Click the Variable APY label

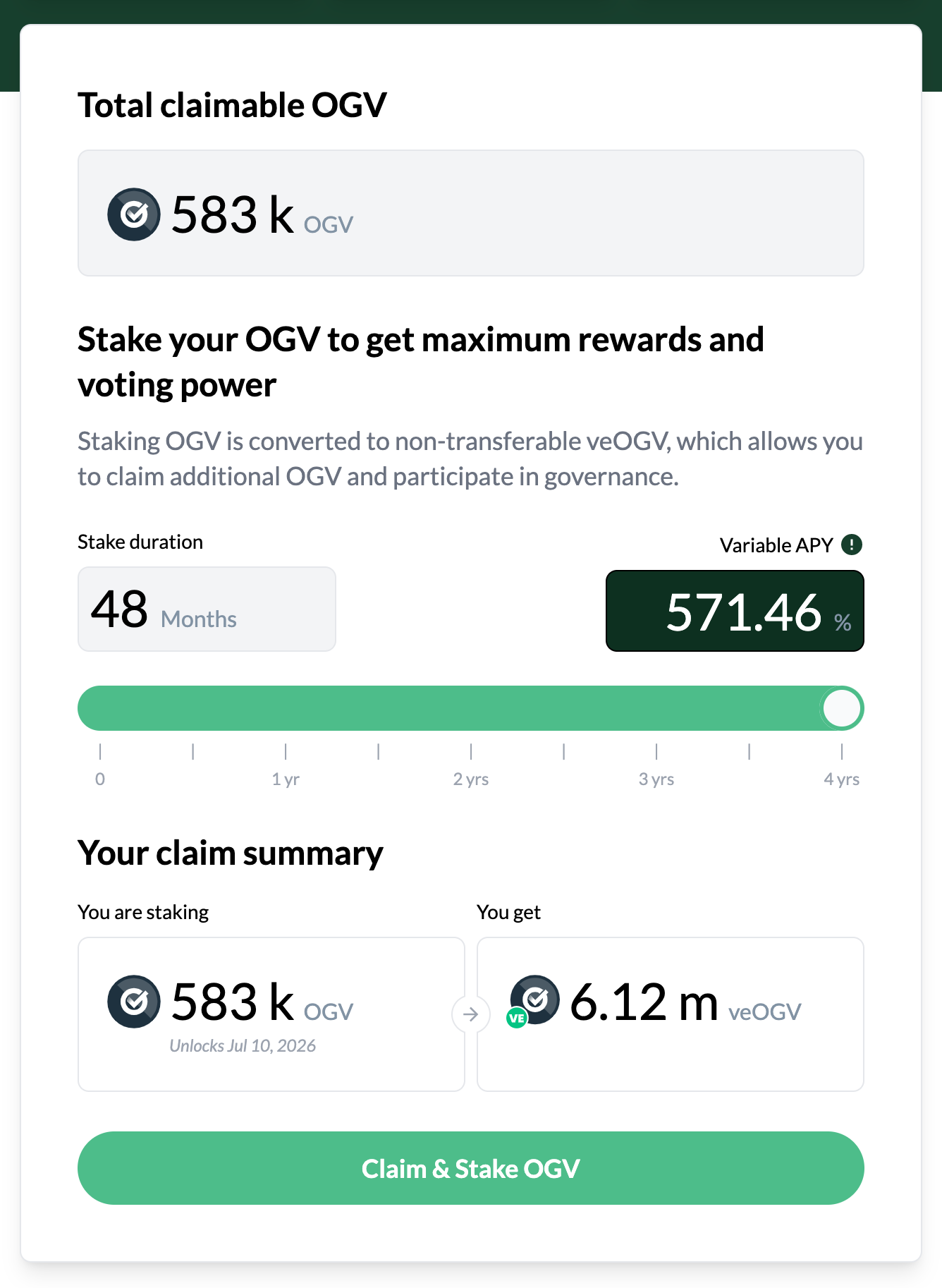click(x=776, y=545)
